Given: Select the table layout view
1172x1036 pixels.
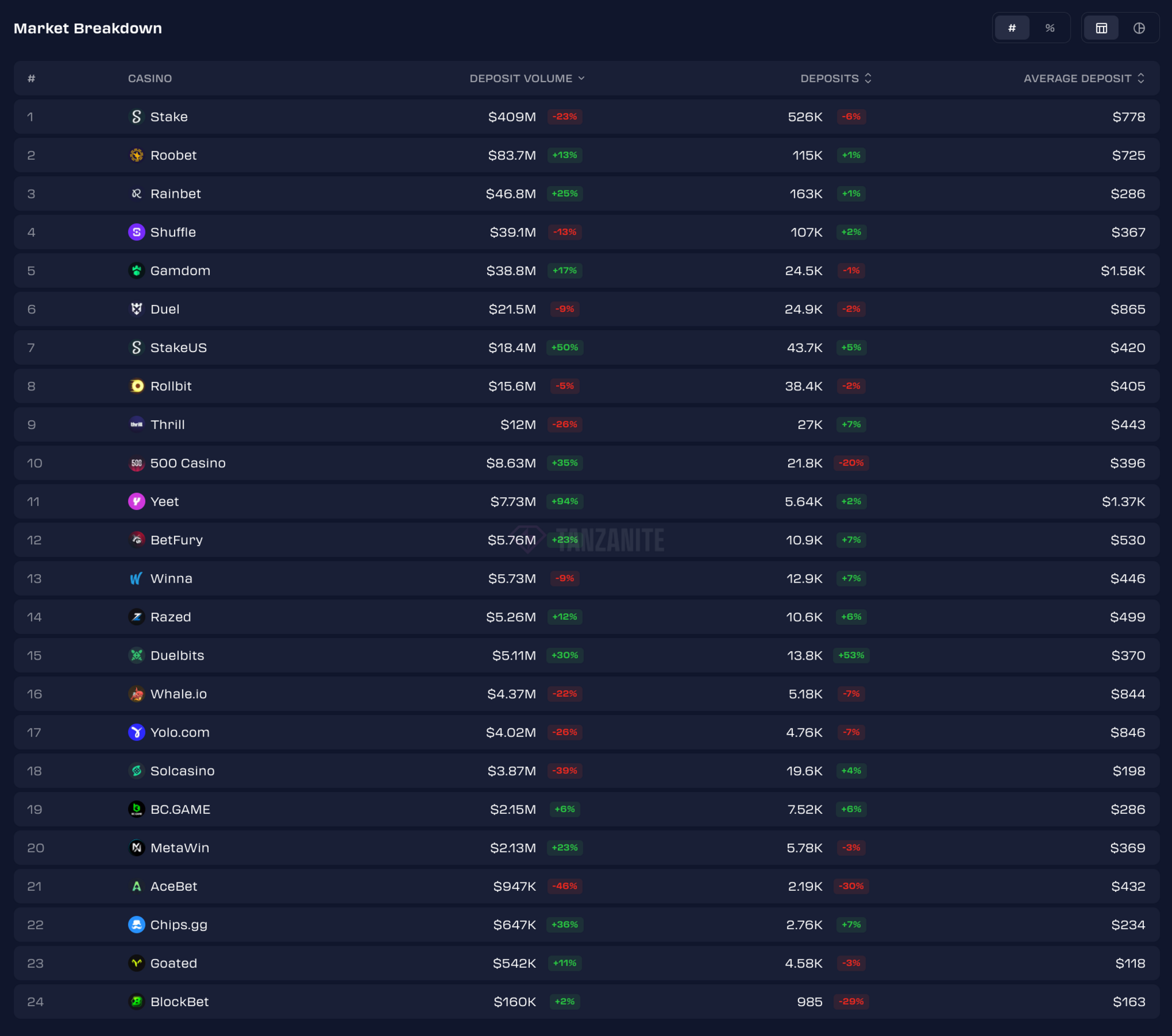Looking at the screenshot, I should (1101, 28).
